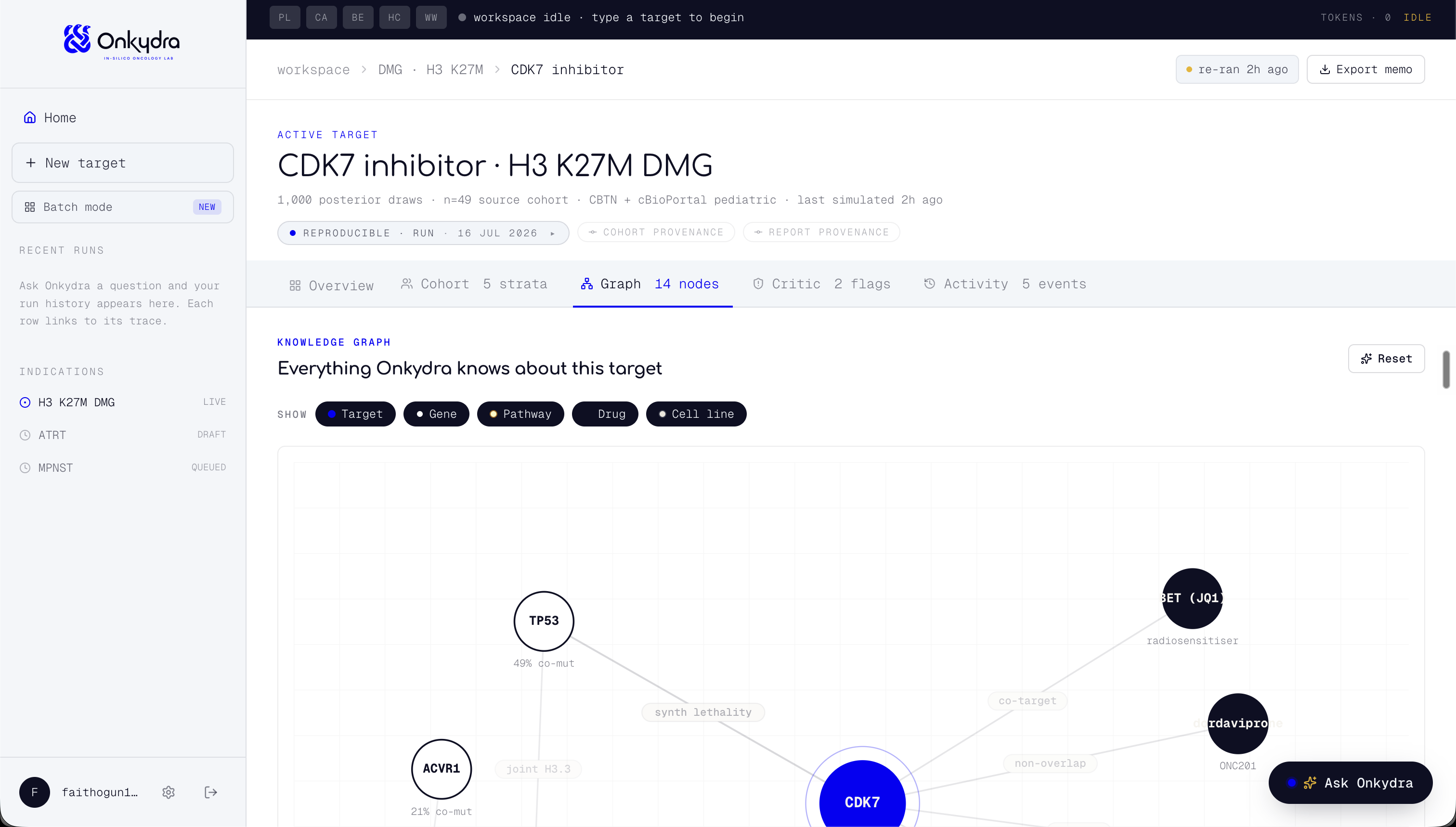
Task: Open Cohort Provenance
Action: coord(656,233)
